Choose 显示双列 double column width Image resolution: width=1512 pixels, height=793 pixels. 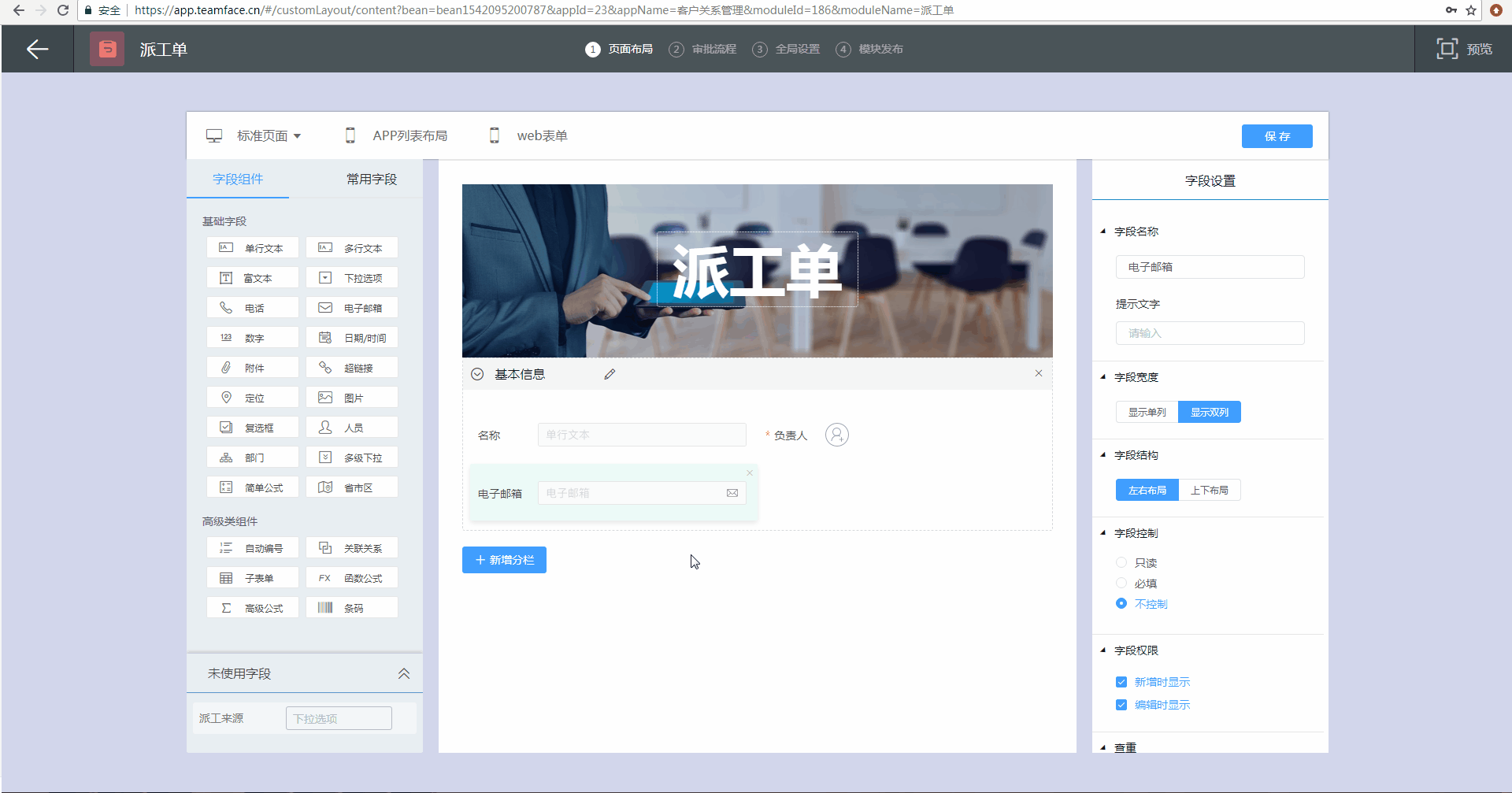[x=1210, y=412]
